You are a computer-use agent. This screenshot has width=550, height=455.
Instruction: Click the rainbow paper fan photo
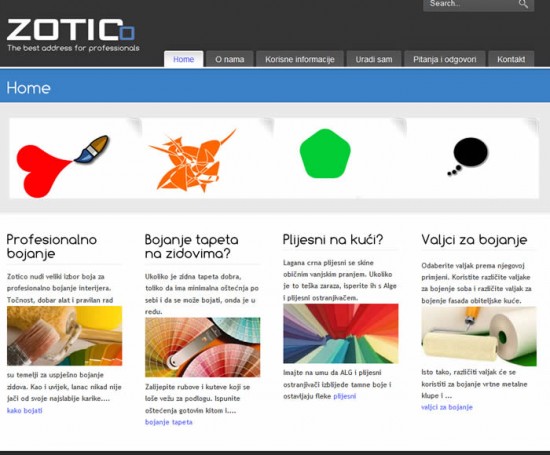341,333
